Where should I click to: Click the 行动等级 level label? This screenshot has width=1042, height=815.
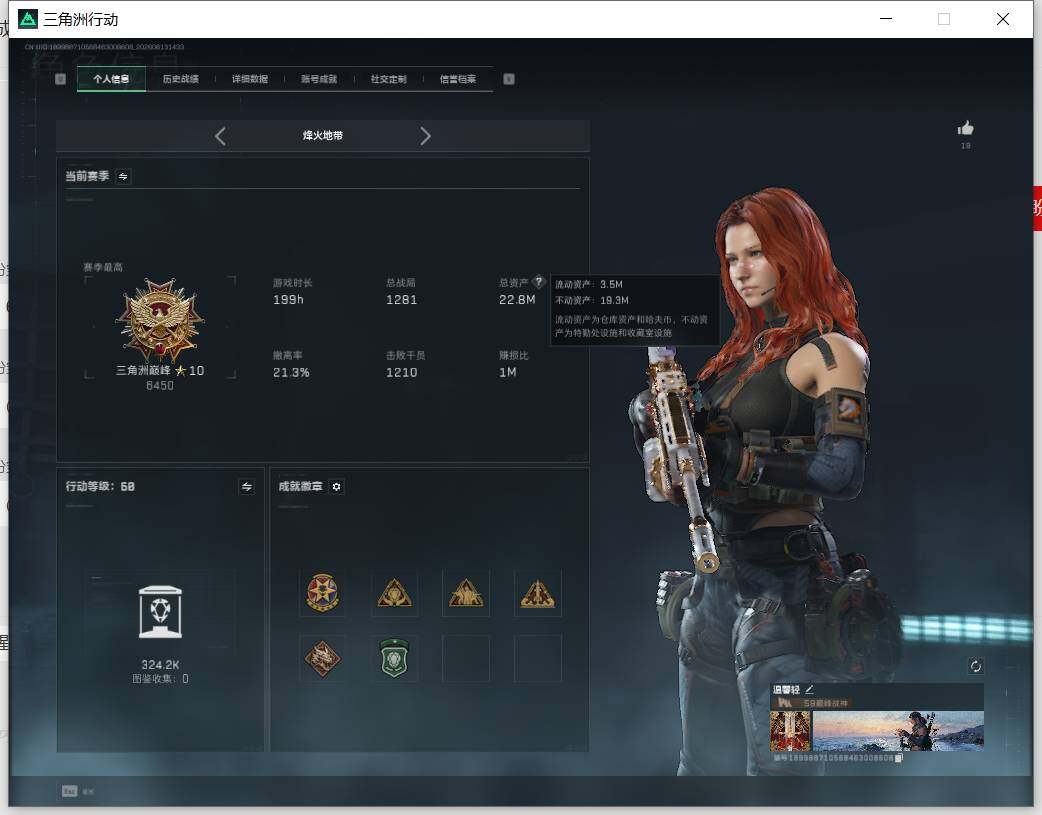100,487
